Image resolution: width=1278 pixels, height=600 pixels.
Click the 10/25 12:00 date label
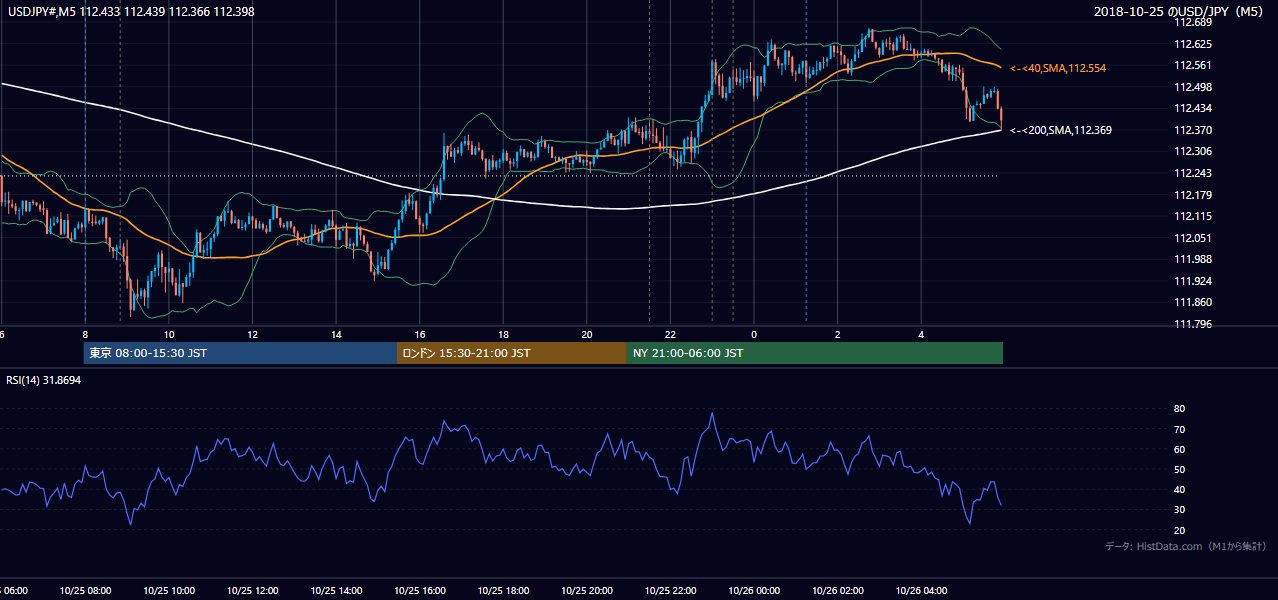pos(252,591)
